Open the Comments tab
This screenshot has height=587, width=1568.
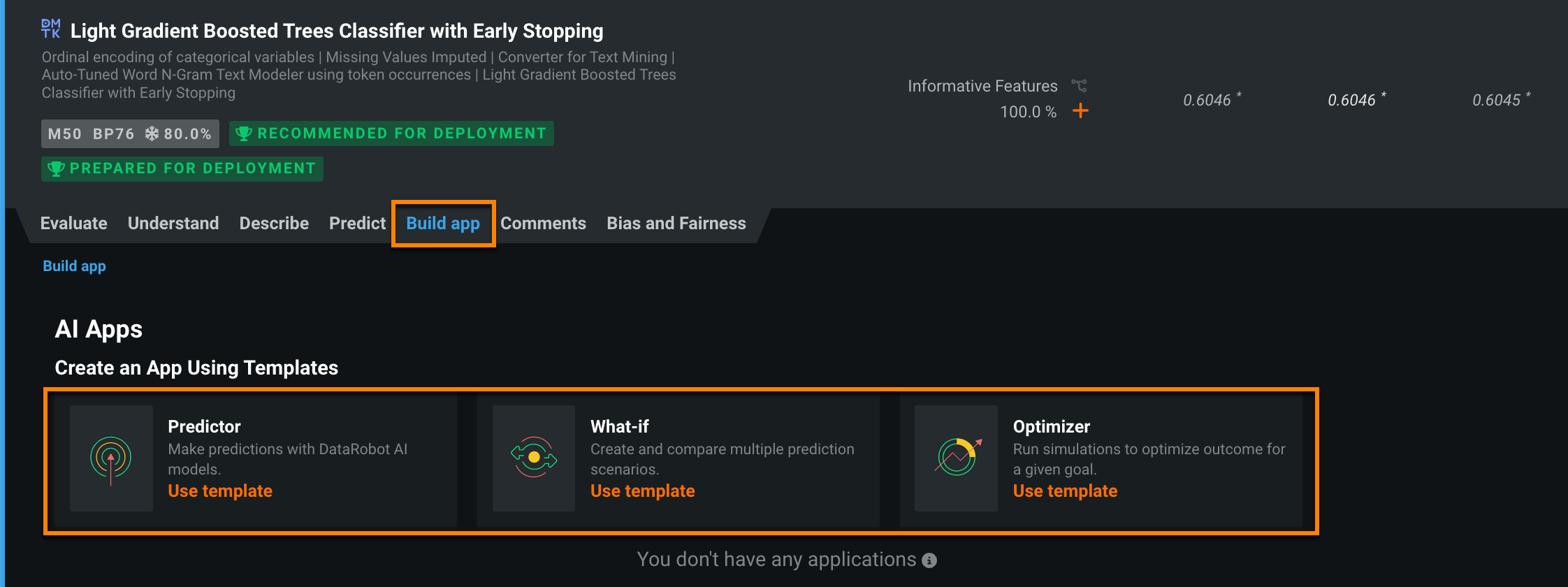point(543,224)
